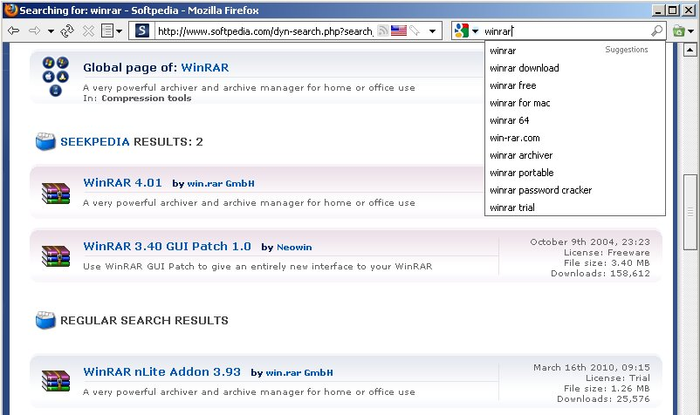The height and width of the screenshot is (415, 700).
Task: Click 'File size: 3.40 MB' text
Action: coord(607,263)
